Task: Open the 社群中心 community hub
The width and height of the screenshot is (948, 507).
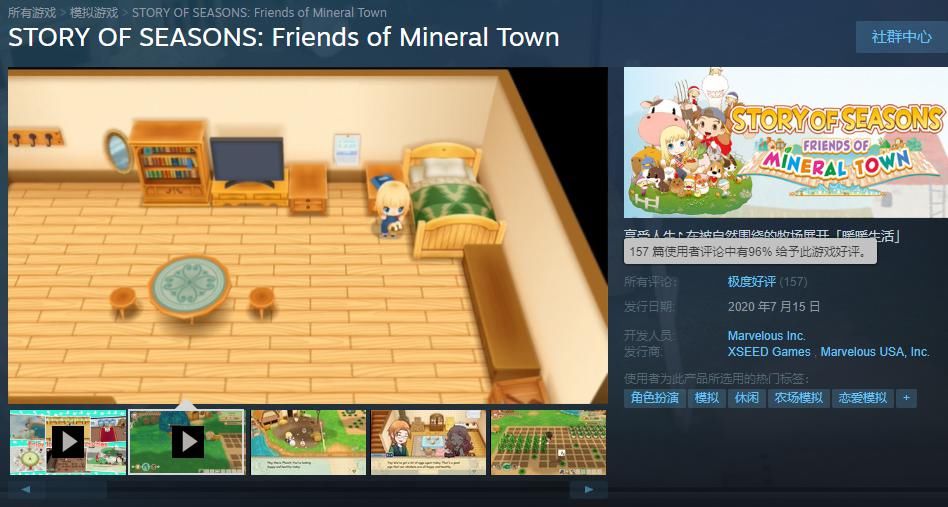Action: coord(901,37)
